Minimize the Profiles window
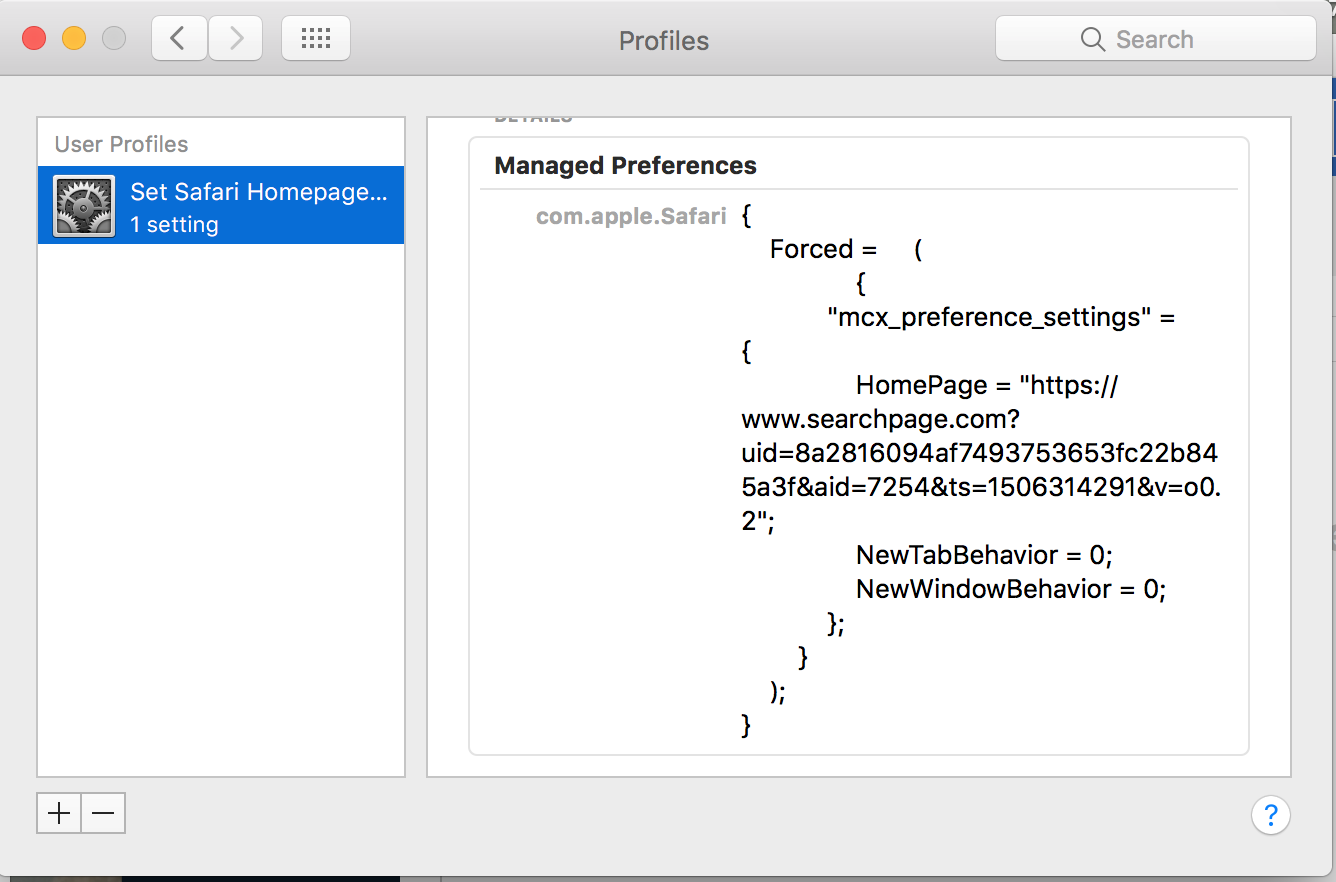Image resolution: width=1336 pixels, height=882 pixels. coord(74,39)
